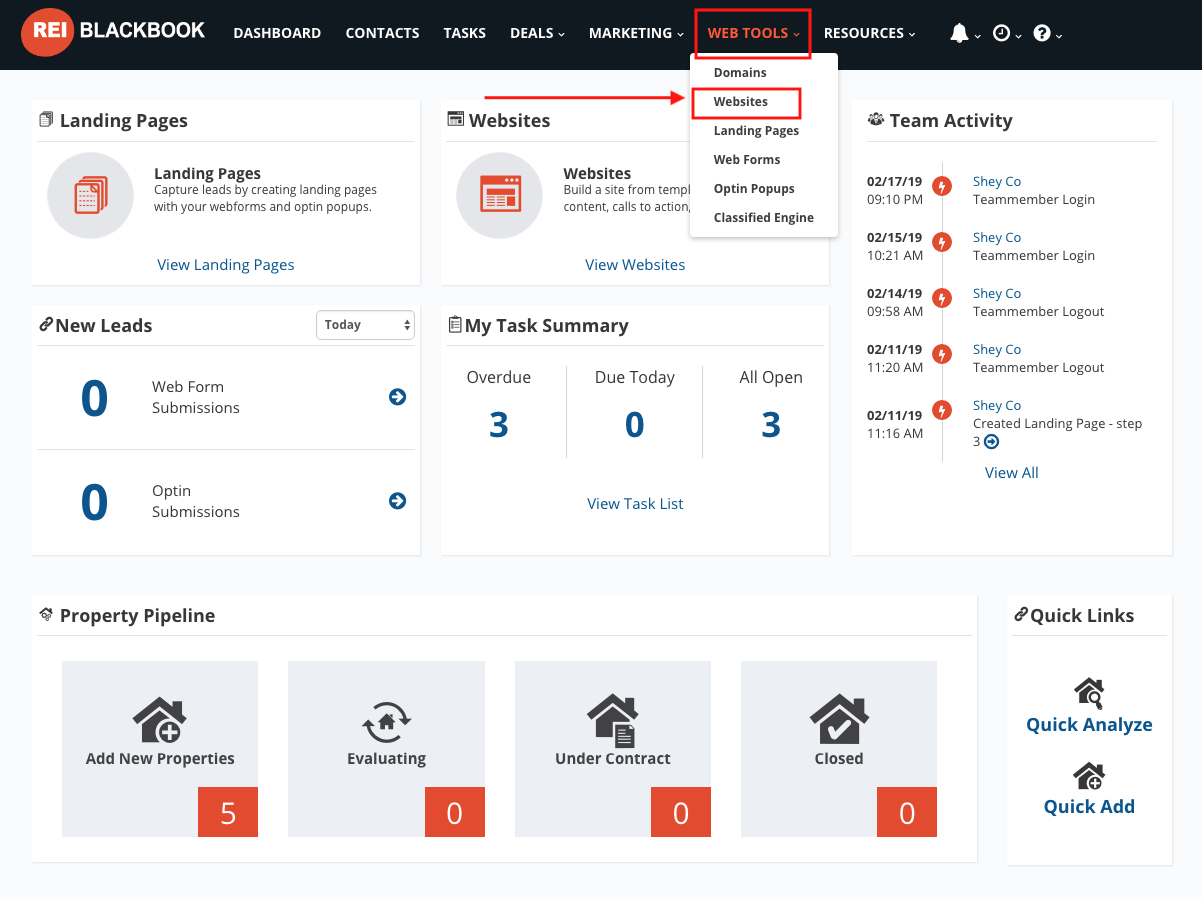Image resolution: width=1202 pixels, height=899 pixels.
Task: Click the Landing Pages circular icon
Action: coord(90,195)
